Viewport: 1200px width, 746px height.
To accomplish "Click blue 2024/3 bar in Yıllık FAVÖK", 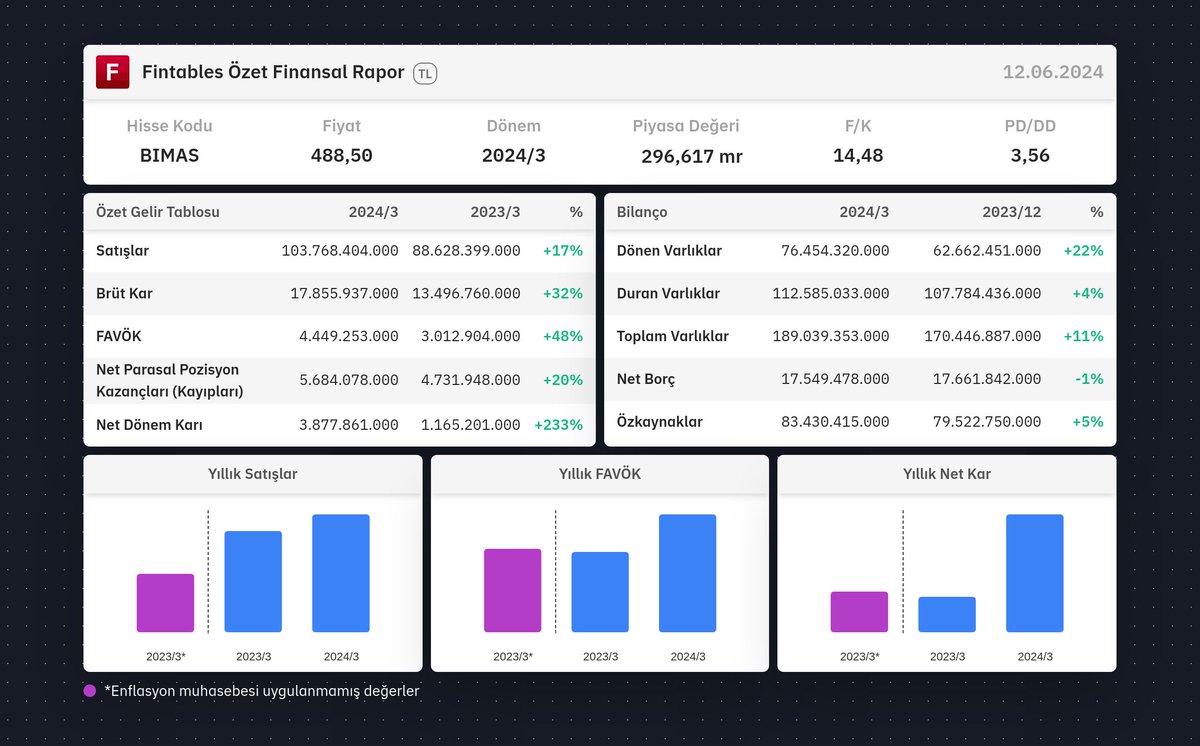I will tap(688, 573).
